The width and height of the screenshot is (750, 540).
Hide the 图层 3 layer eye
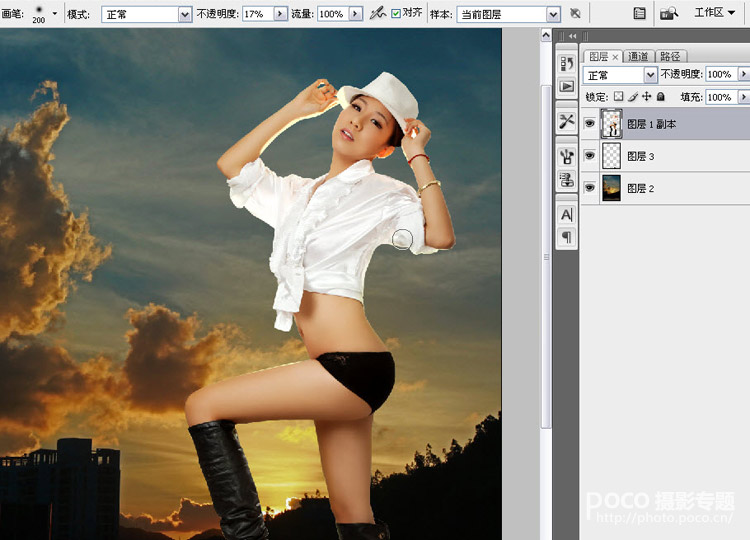click(590, 155)
